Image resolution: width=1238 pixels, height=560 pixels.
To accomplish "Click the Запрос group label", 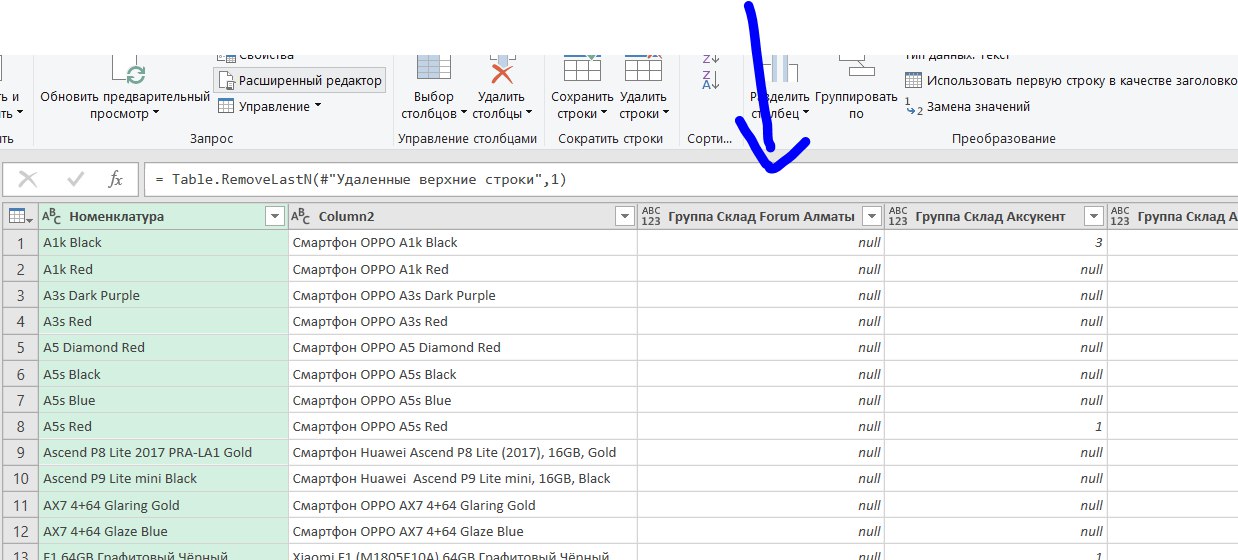I will pyautogui.click(x=211, y=139).
